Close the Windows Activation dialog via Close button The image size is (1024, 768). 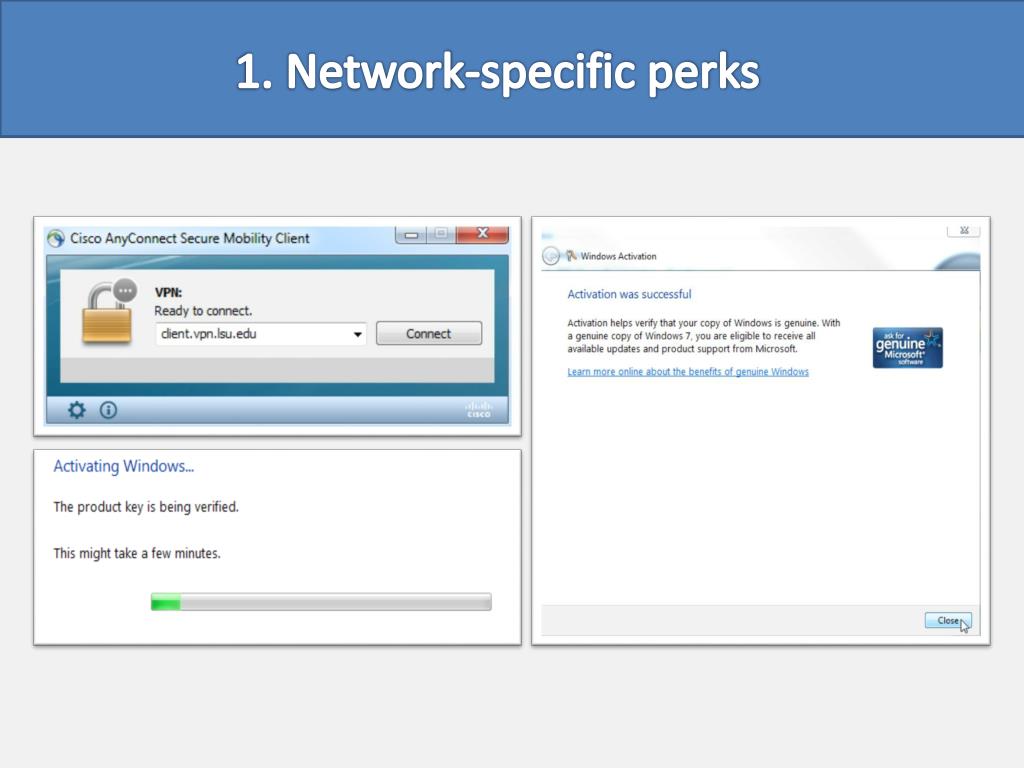coord(948,620)
